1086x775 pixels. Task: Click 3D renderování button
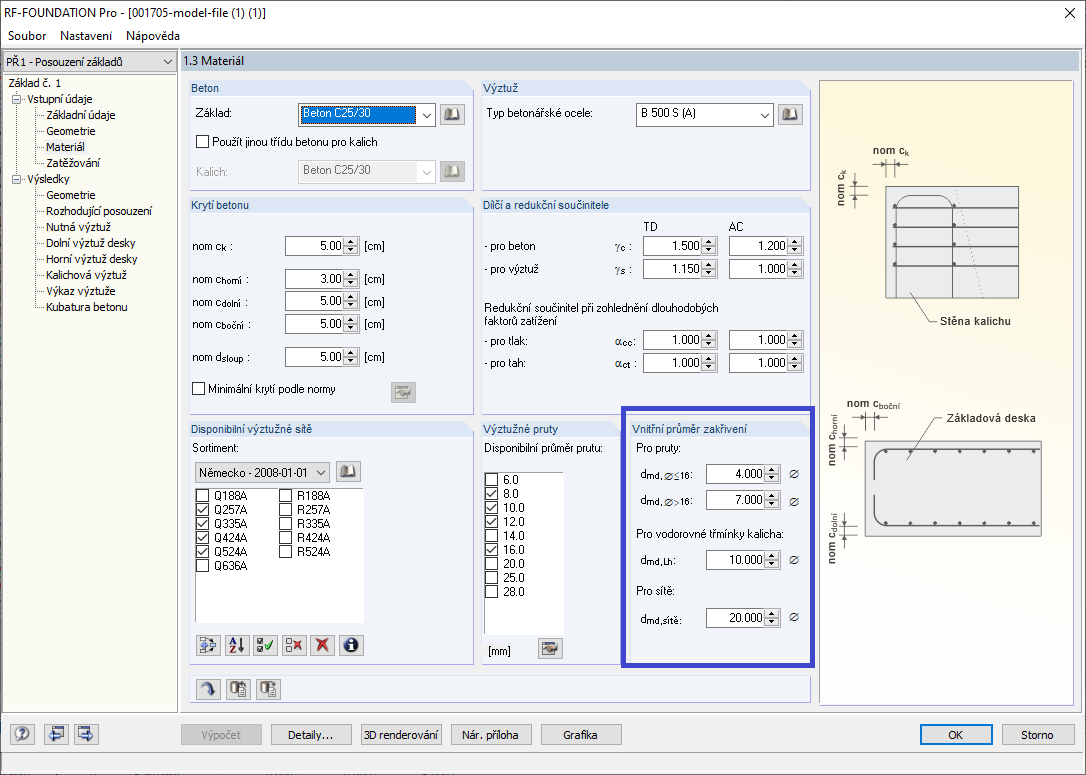click(x=401, y=735)
